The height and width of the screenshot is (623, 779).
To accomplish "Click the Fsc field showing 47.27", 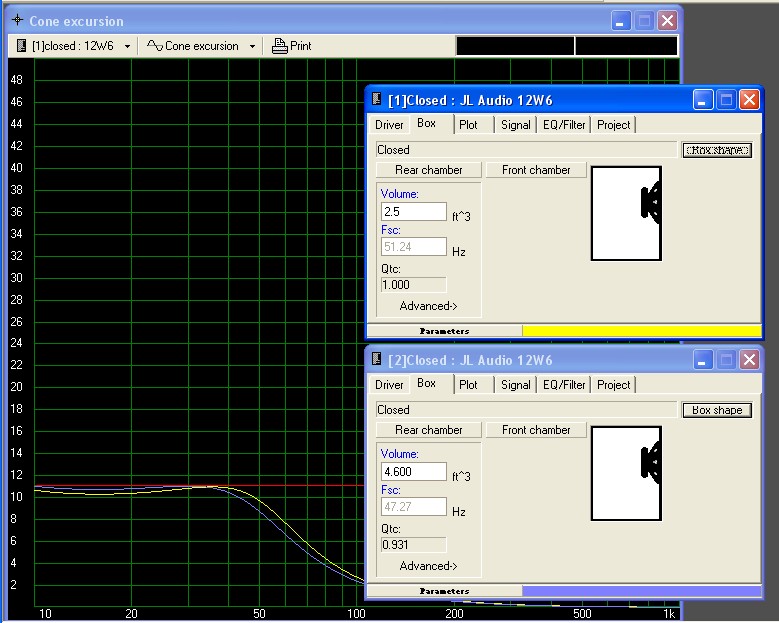I will tap(413, 507).
